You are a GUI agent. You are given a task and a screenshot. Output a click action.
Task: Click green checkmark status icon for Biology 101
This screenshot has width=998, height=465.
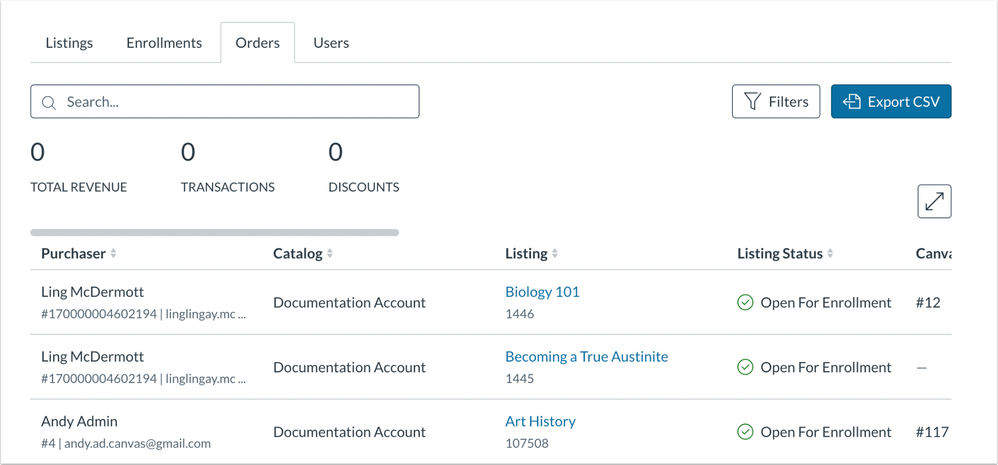[x=745, y=303]
